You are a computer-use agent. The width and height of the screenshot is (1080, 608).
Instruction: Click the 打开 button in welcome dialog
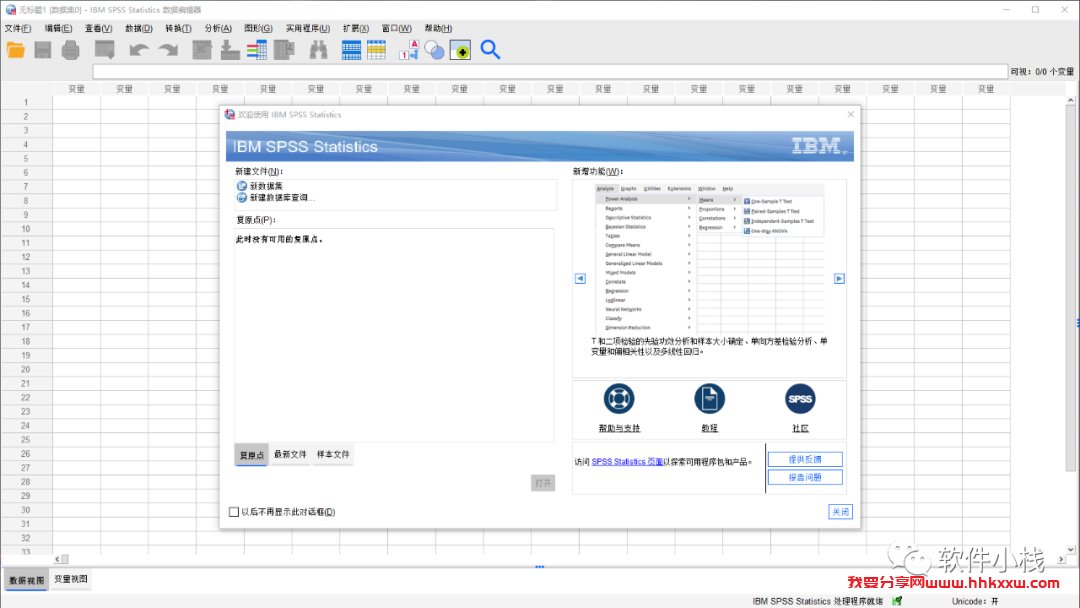tap(543, 483)
